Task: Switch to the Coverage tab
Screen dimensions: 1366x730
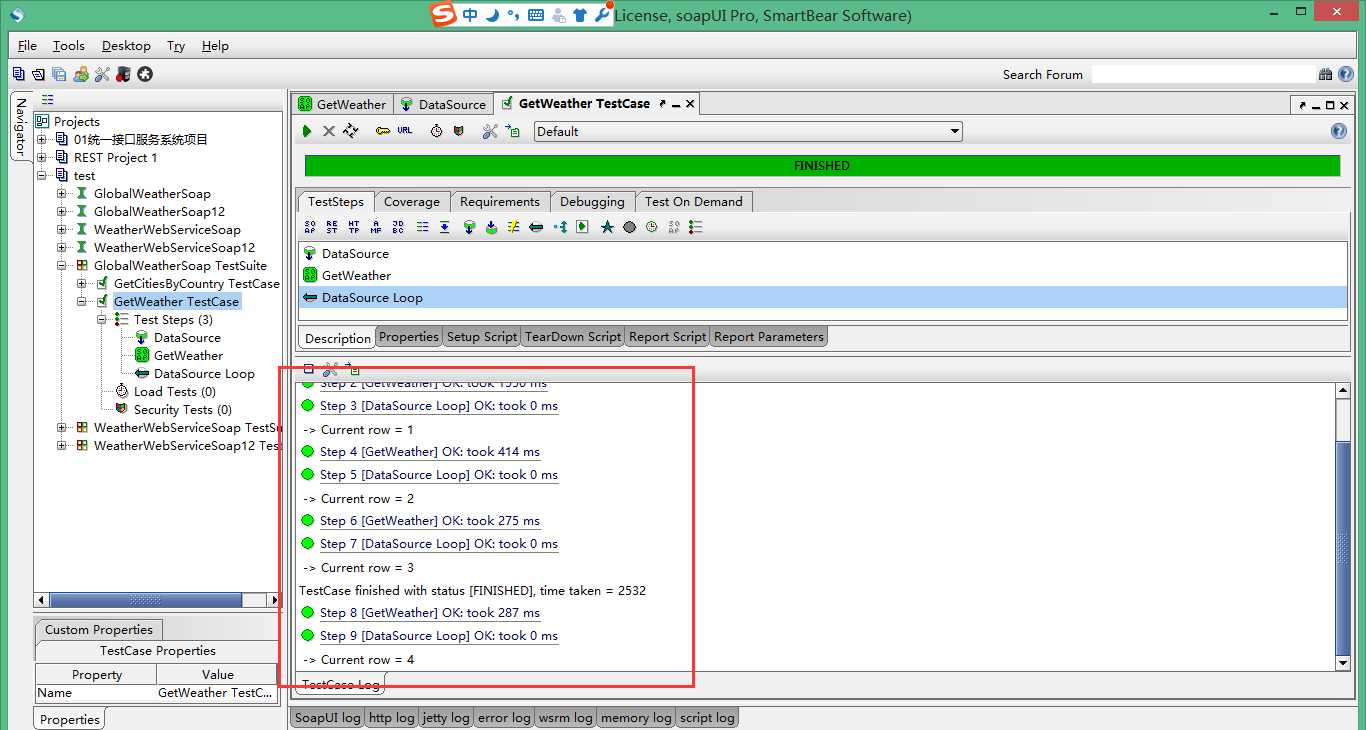Action: pyautogui.click(x=412, y=202)
